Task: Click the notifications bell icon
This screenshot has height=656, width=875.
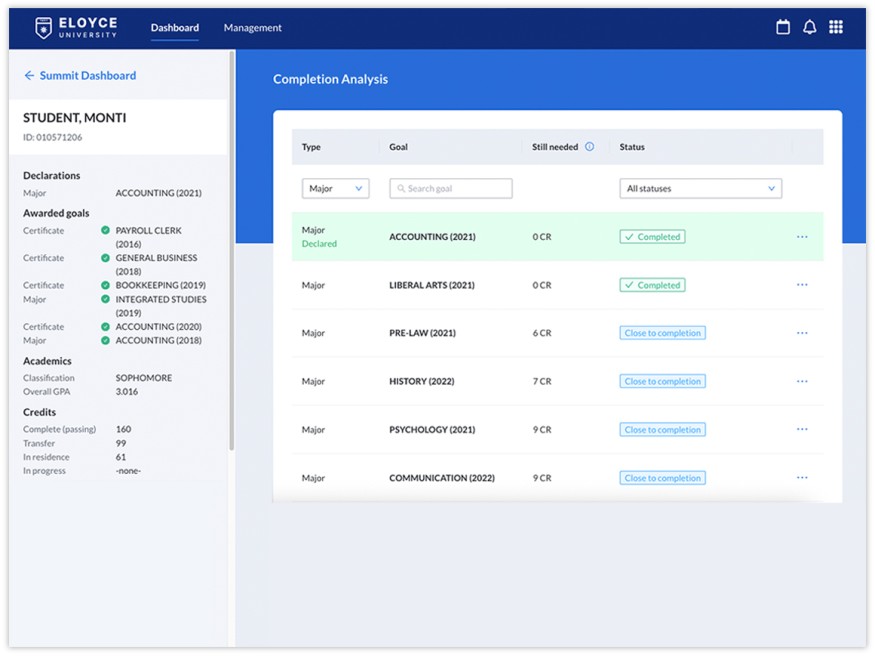Action: [810, 28]
